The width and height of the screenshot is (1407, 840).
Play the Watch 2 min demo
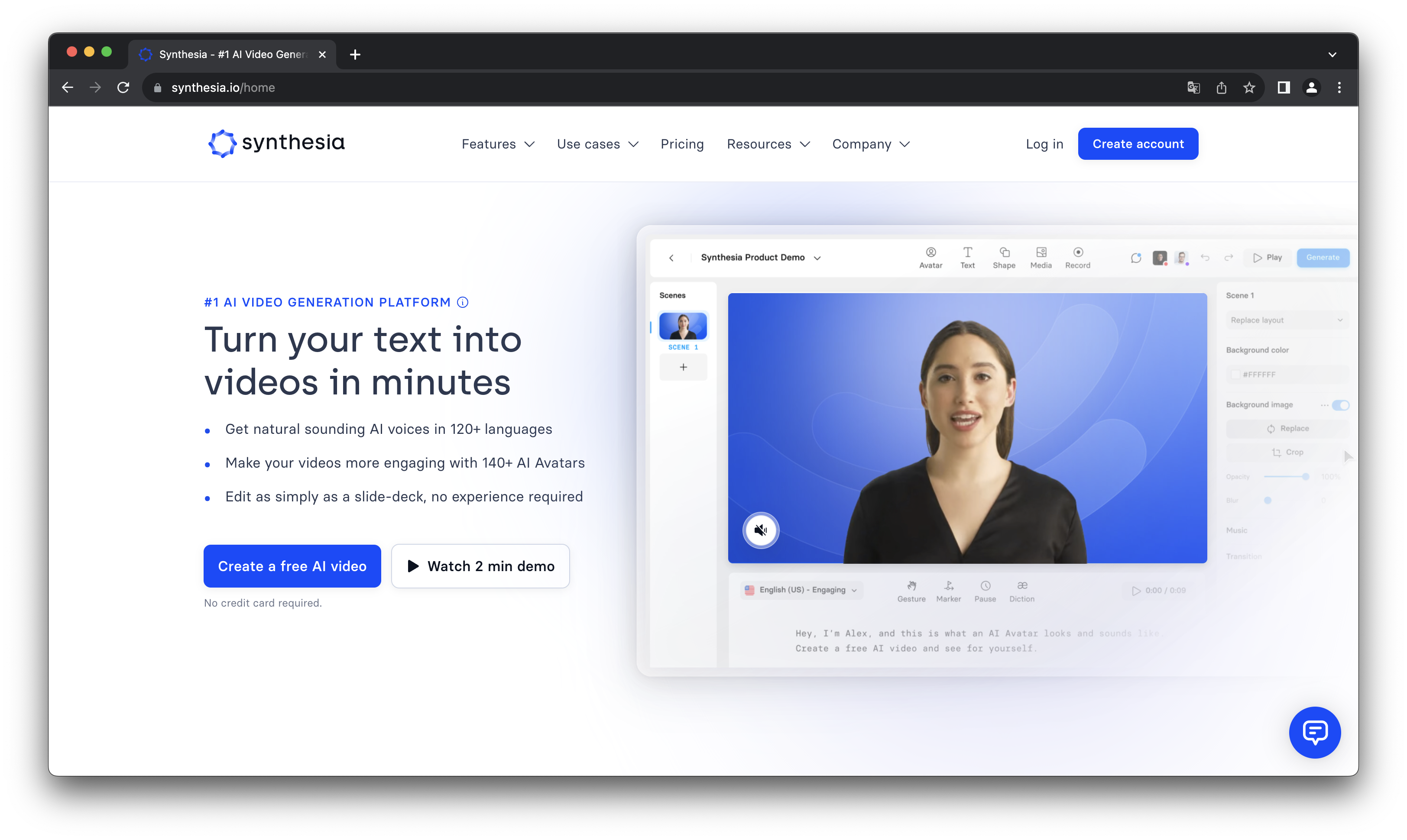click(x=480, y=566)
